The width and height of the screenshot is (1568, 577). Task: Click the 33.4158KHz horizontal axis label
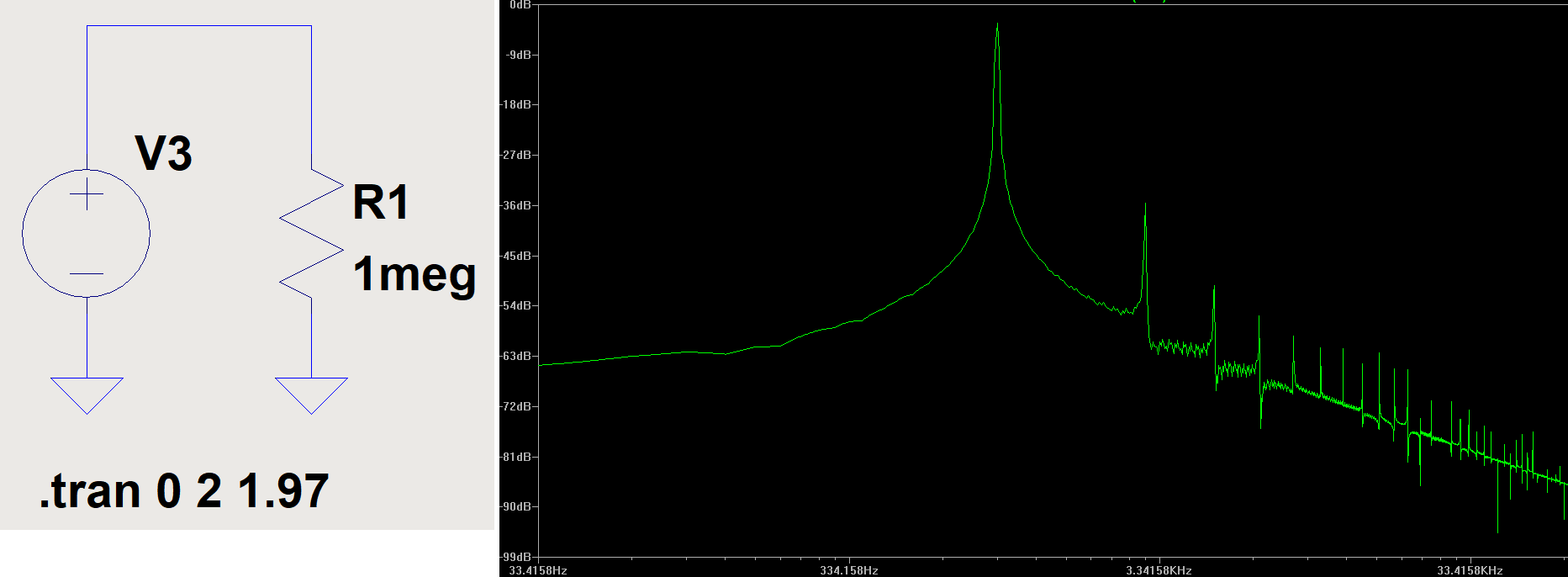(x=1470, y=570)
